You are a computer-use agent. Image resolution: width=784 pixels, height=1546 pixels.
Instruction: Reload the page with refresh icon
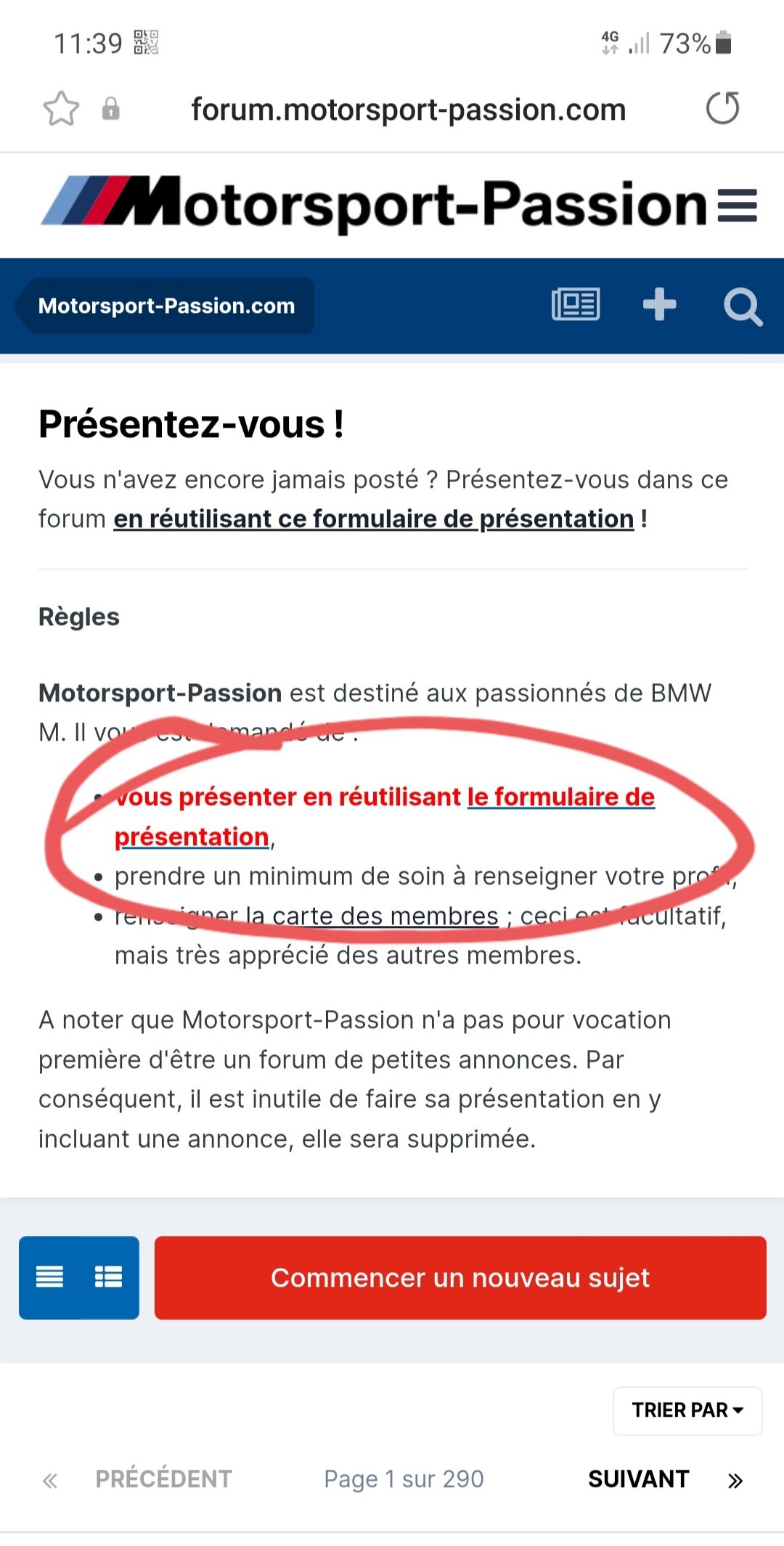722,108
